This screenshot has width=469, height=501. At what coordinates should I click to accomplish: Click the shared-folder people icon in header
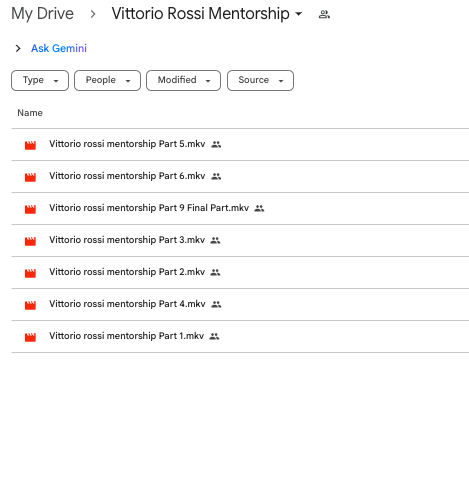click(x=324, y=14)
